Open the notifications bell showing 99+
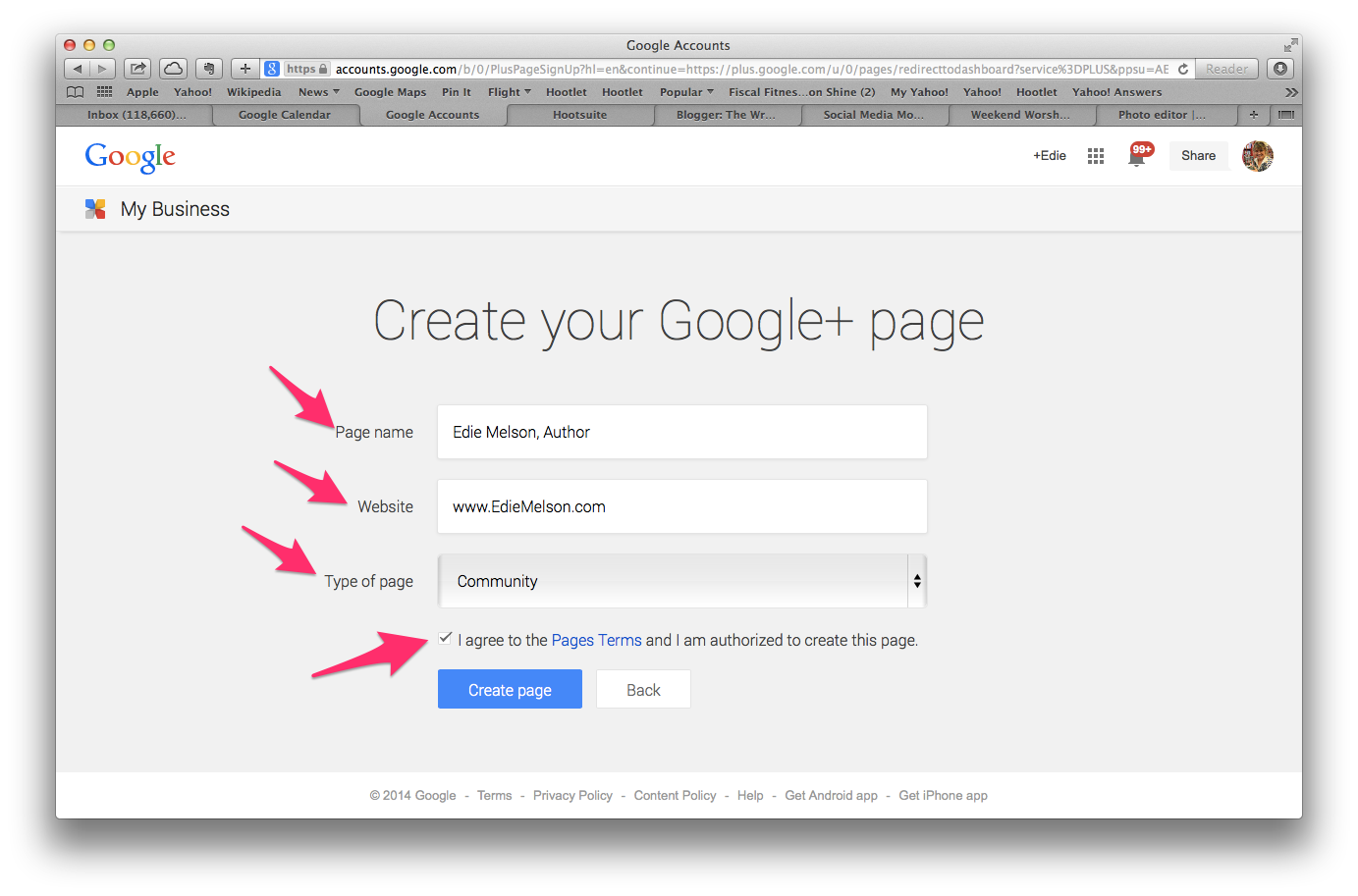The image size is (1358, 896). tap(1139, 155)
